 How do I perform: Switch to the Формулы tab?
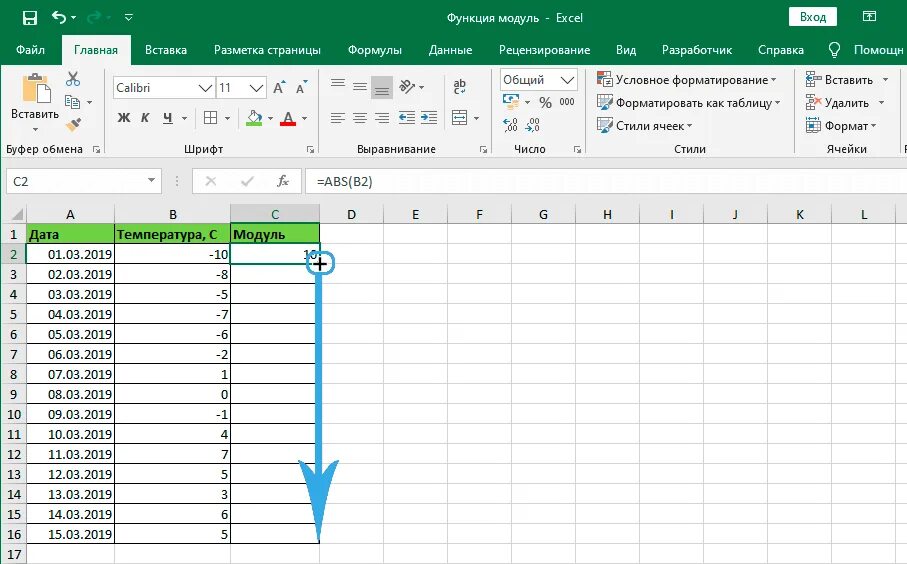coord(375,50)
